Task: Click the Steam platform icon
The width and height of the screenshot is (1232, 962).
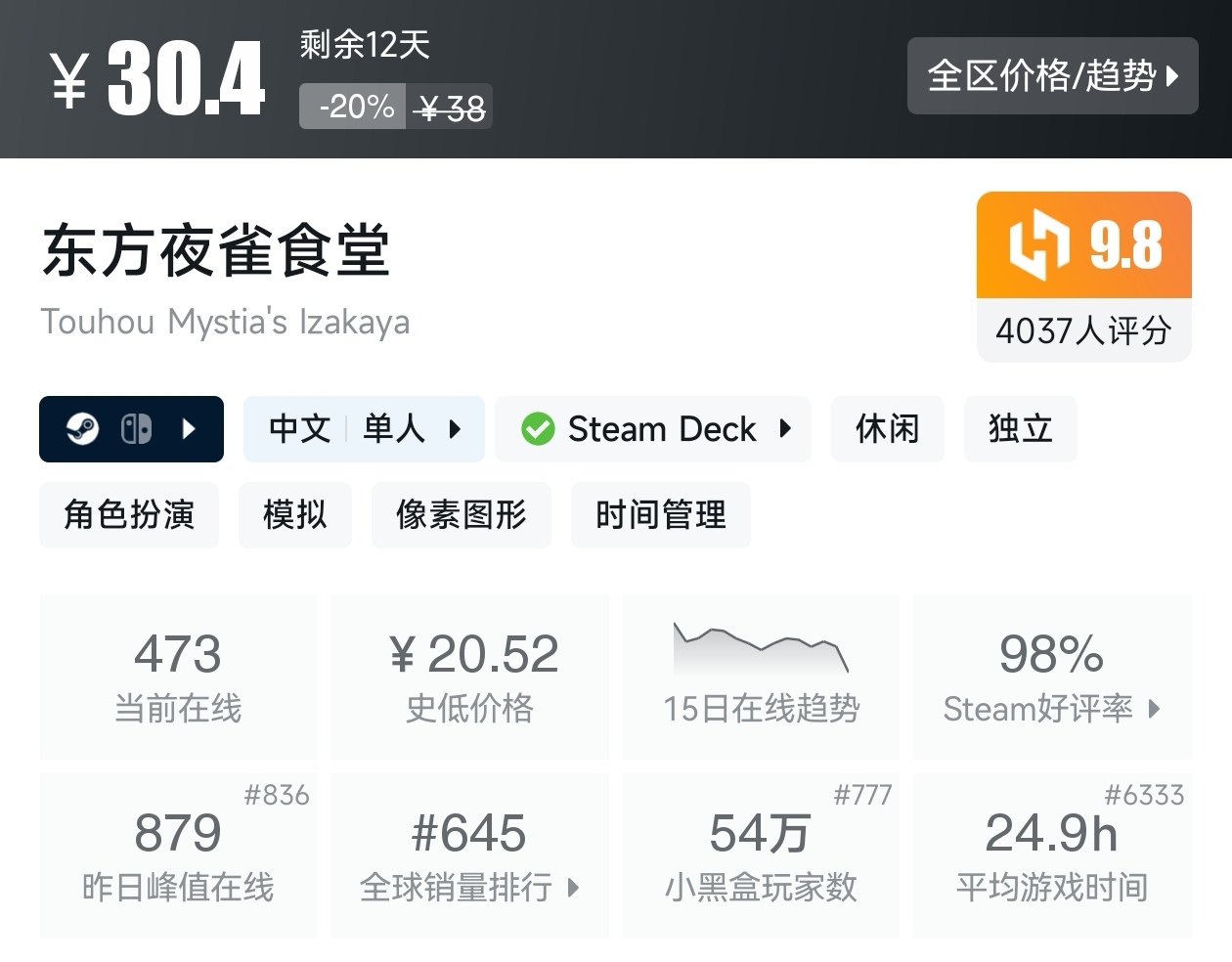Action: pos(82,429)
